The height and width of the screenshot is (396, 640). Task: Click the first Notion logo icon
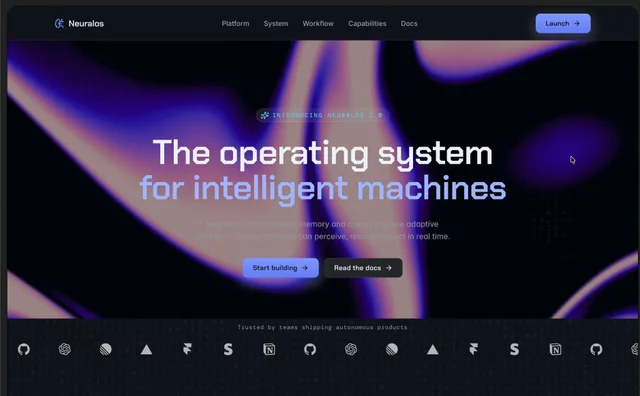tap(269, 349)
